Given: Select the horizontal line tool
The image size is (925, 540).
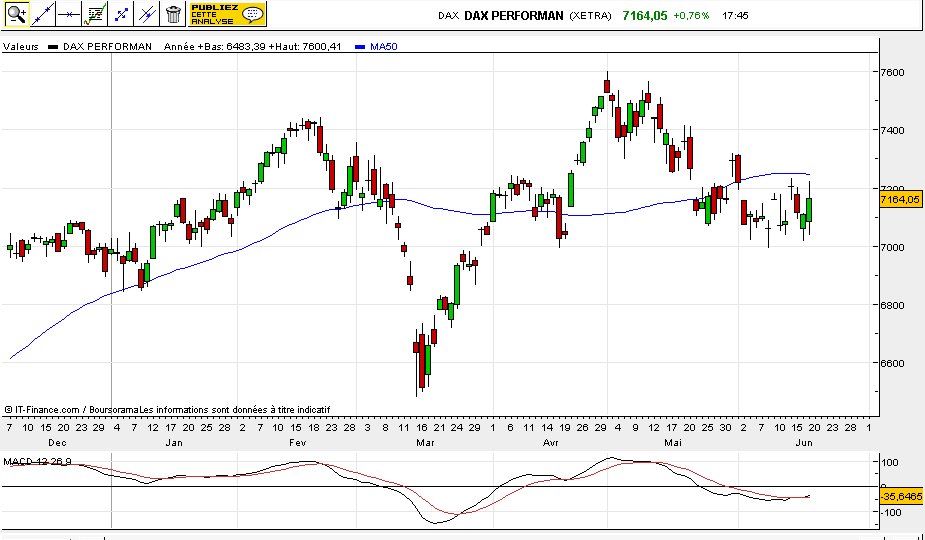Looking at the screenshot, I should pyautogui.click(x=69, y=14).
